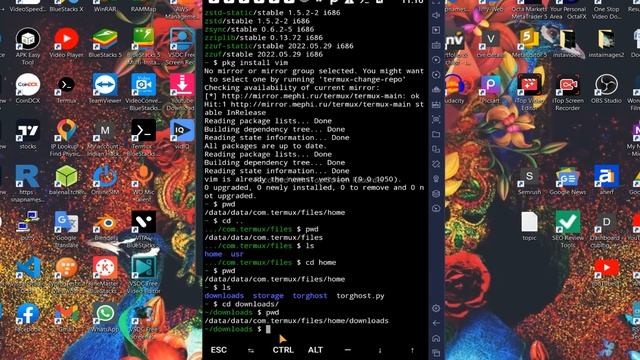Open TeamViewer desktop shortcut
Viewport: 640px width, 360px height.
click(105, 88)
